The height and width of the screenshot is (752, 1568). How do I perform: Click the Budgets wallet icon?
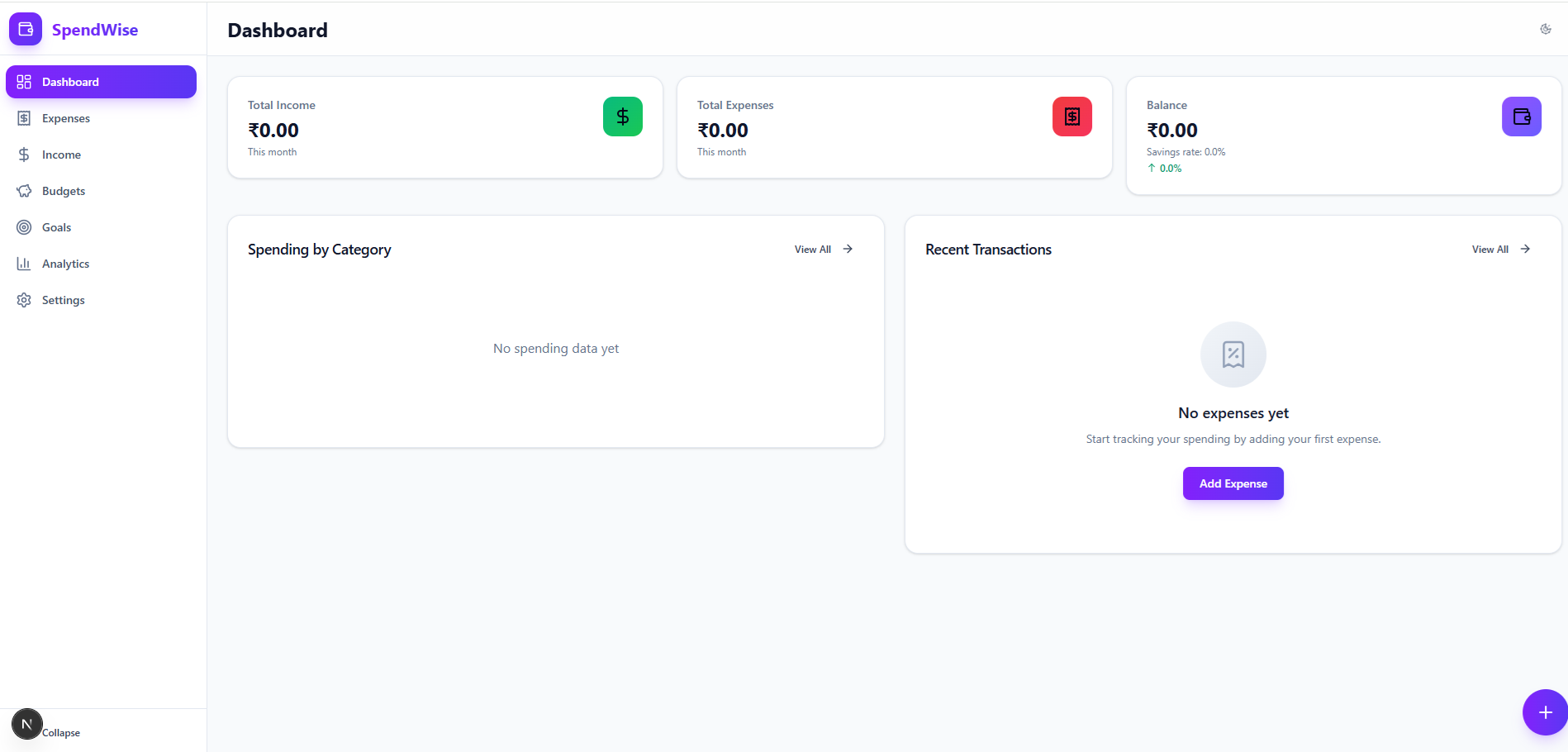coord(24,191)
